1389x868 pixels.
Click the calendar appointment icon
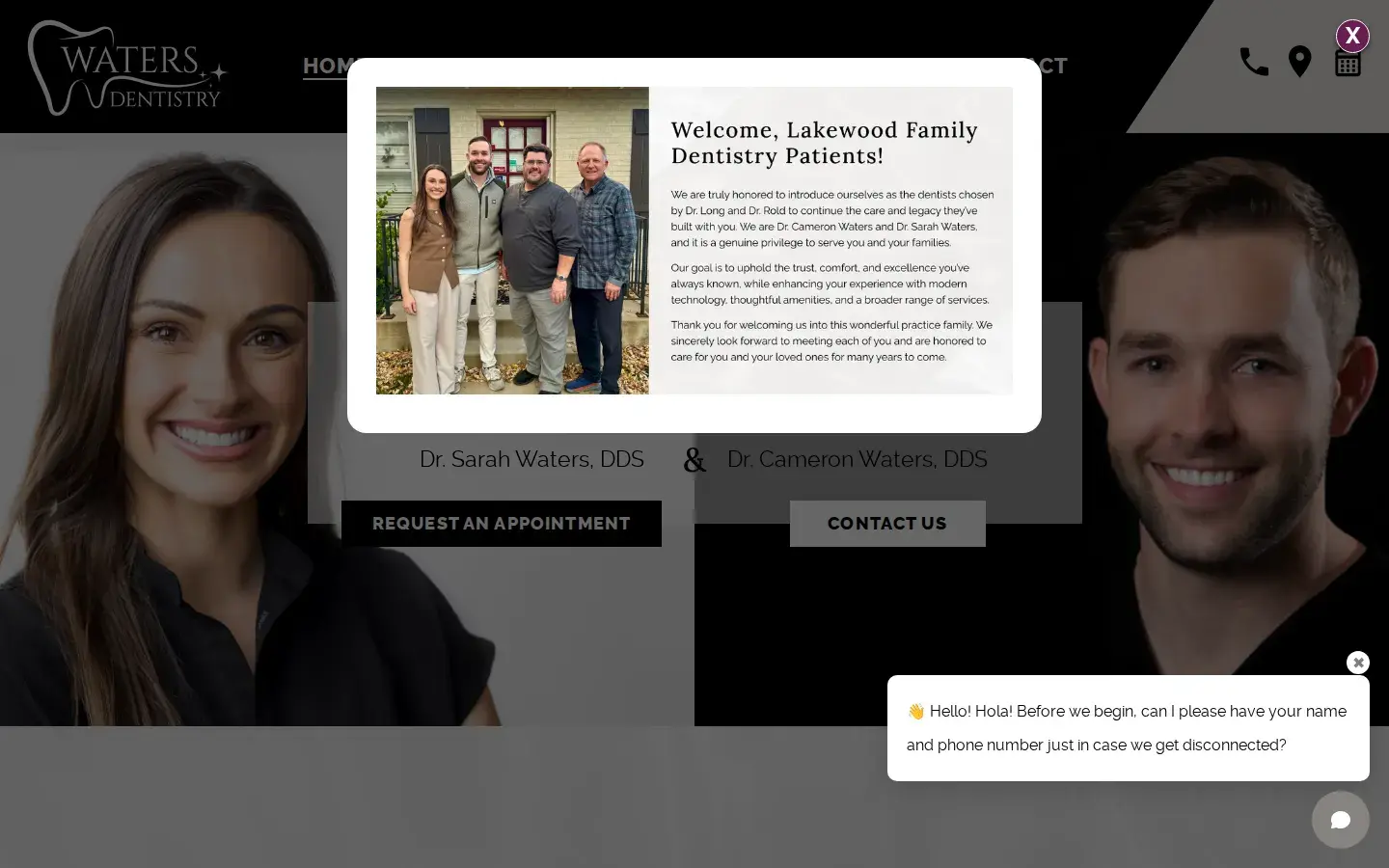[1348, 62]
